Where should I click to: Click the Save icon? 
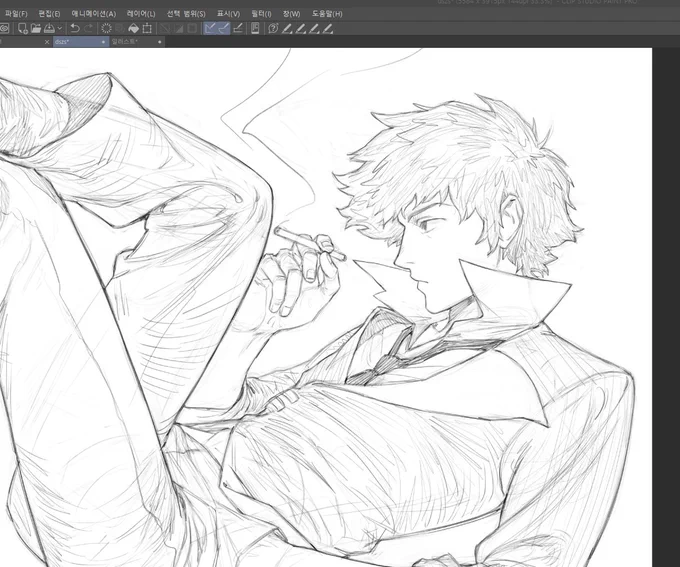[x=49, y=29]
